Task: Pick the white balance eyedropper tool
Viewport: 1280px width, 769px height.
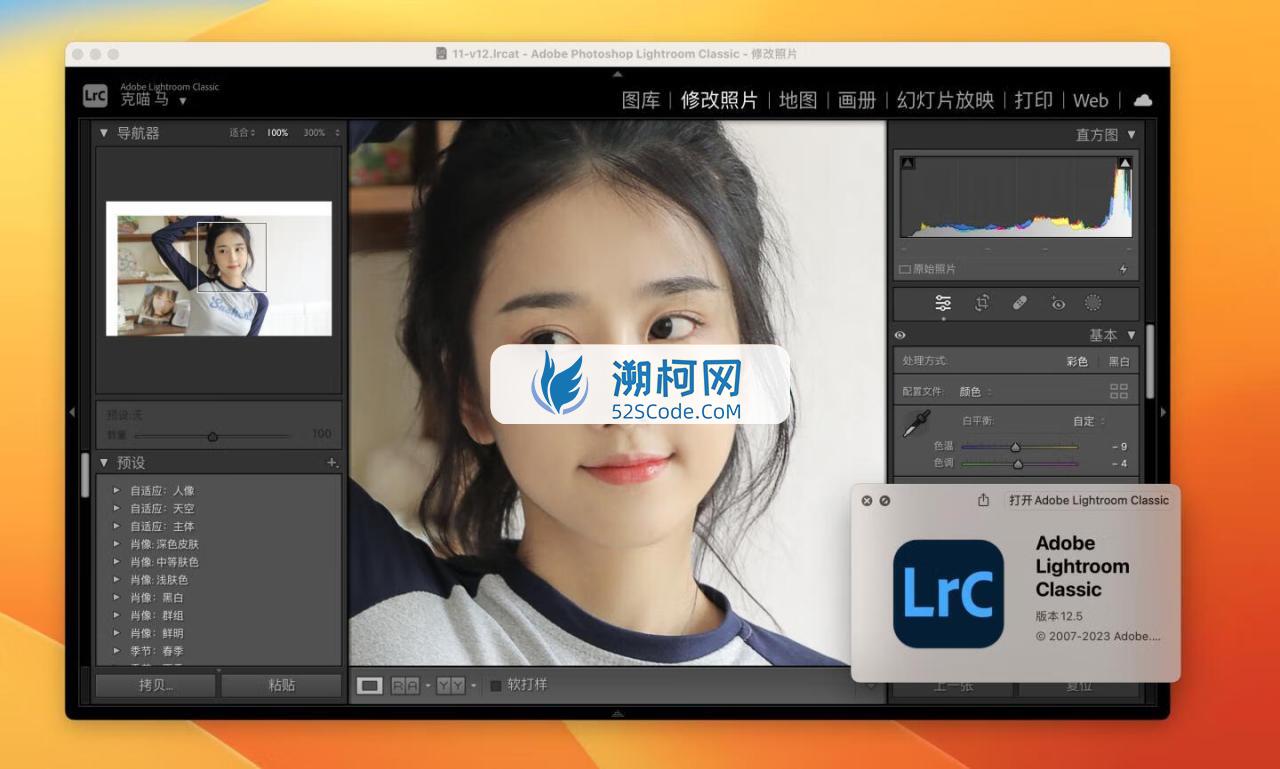Action: [916, 424]
